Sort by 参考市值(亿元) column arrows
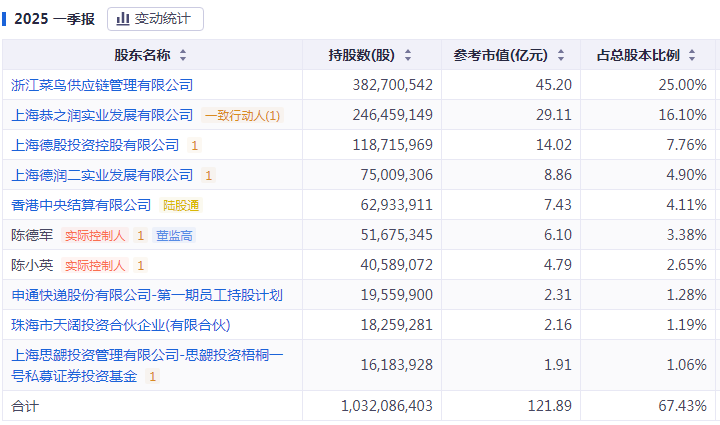This screenshot has width=720, height=425. click(x=561, y=56)
